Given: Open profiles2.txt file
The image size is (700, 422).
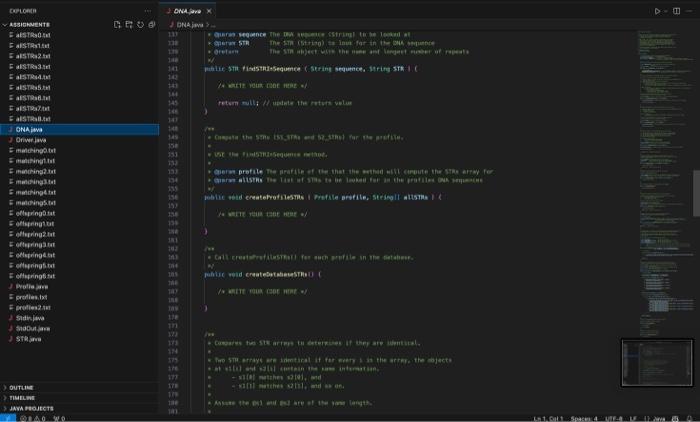Looking at the screenshot, I should point(33,308).
